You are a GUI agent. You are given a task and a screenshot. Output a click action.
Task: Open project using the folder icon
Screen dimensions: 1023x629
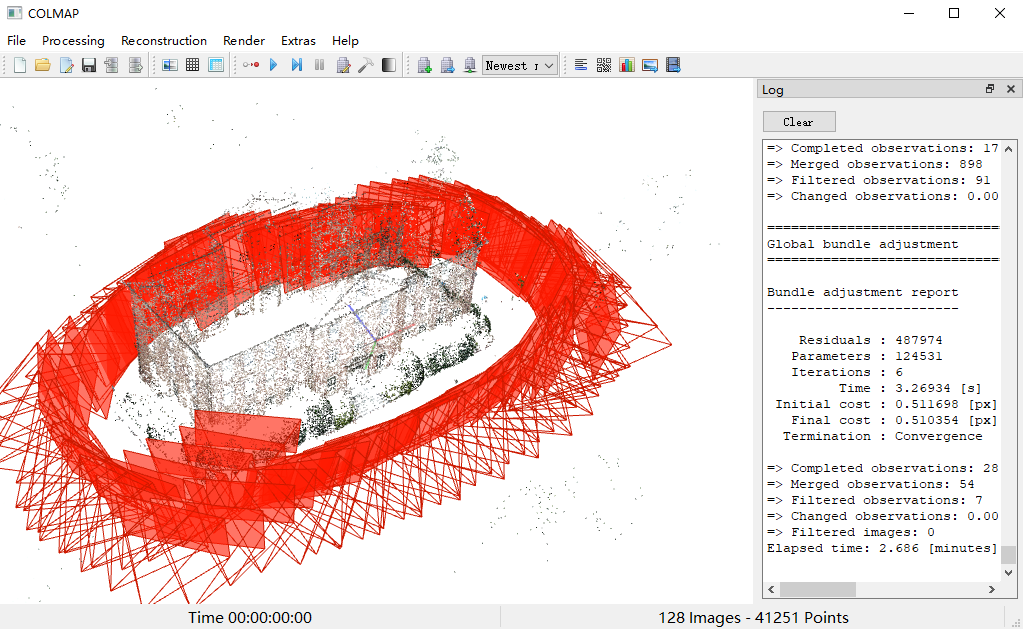42,65
